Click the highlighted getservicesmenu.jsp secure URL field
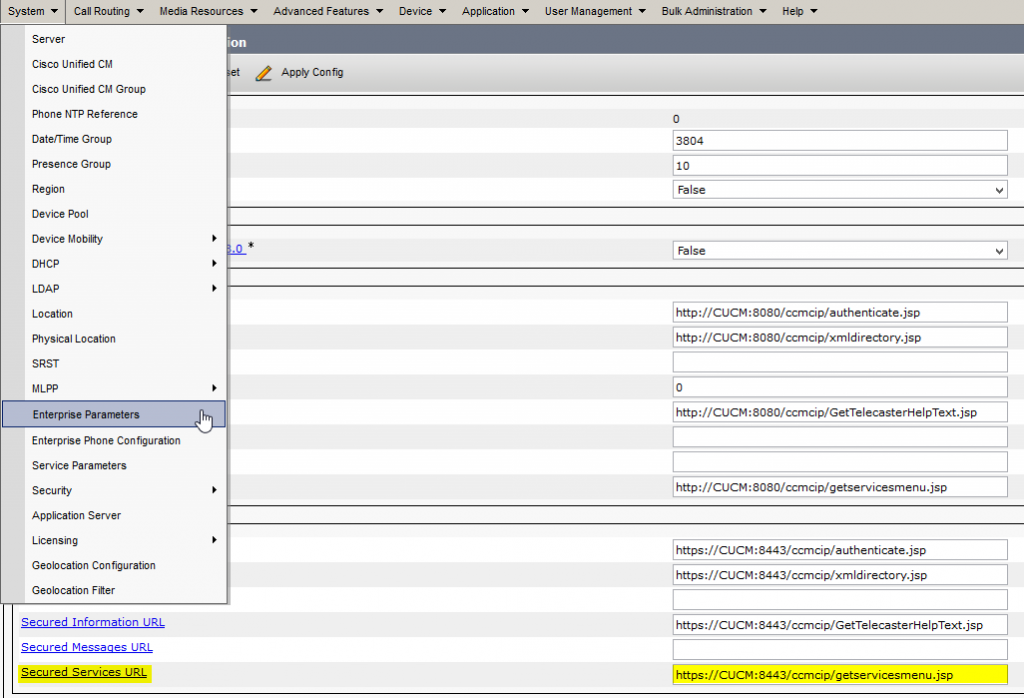Screen dimensions: 1024x698 point(840,675)
